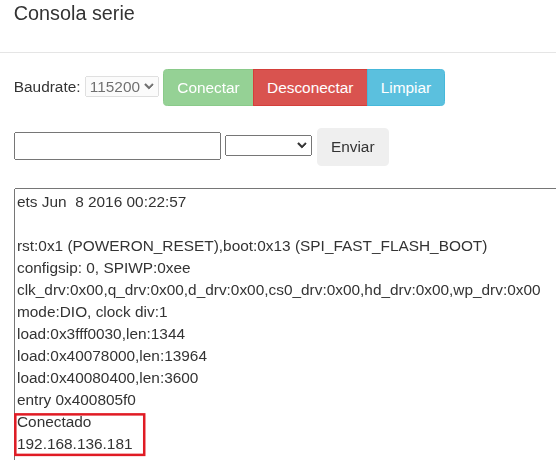Screen dimensions: 556x460
Task: Click the clk_drv log line in output
Action: 278,290
